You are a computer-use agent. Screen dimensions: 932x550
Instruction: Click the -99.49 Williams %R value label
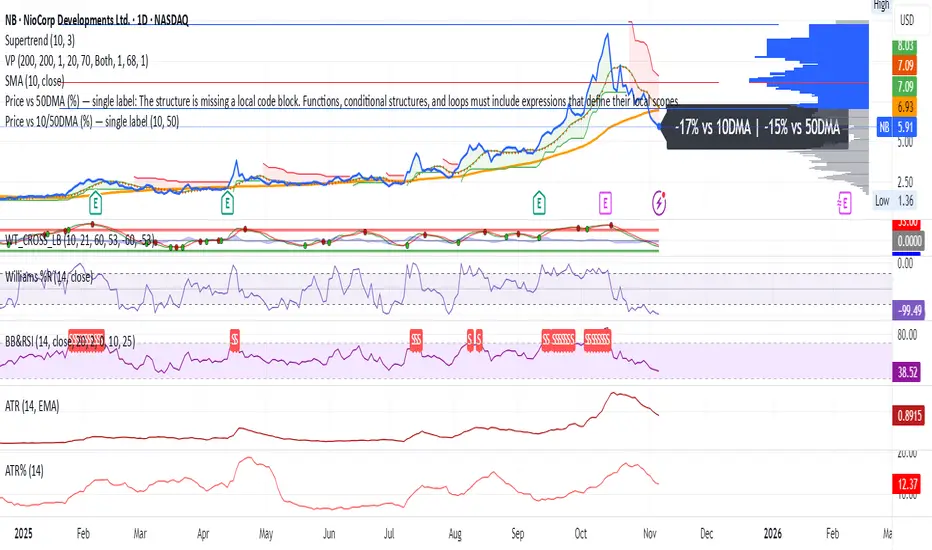tap(909, 310)
